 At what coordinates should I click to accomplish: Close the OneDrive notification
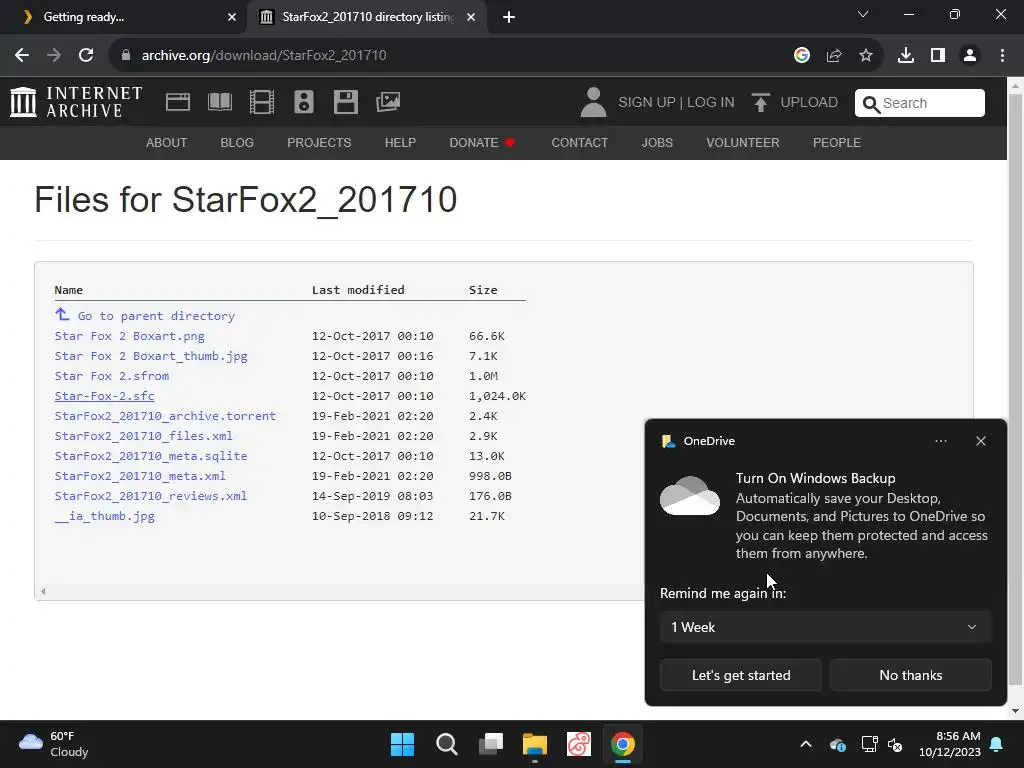pyautogui.click(x=980, y=441)
